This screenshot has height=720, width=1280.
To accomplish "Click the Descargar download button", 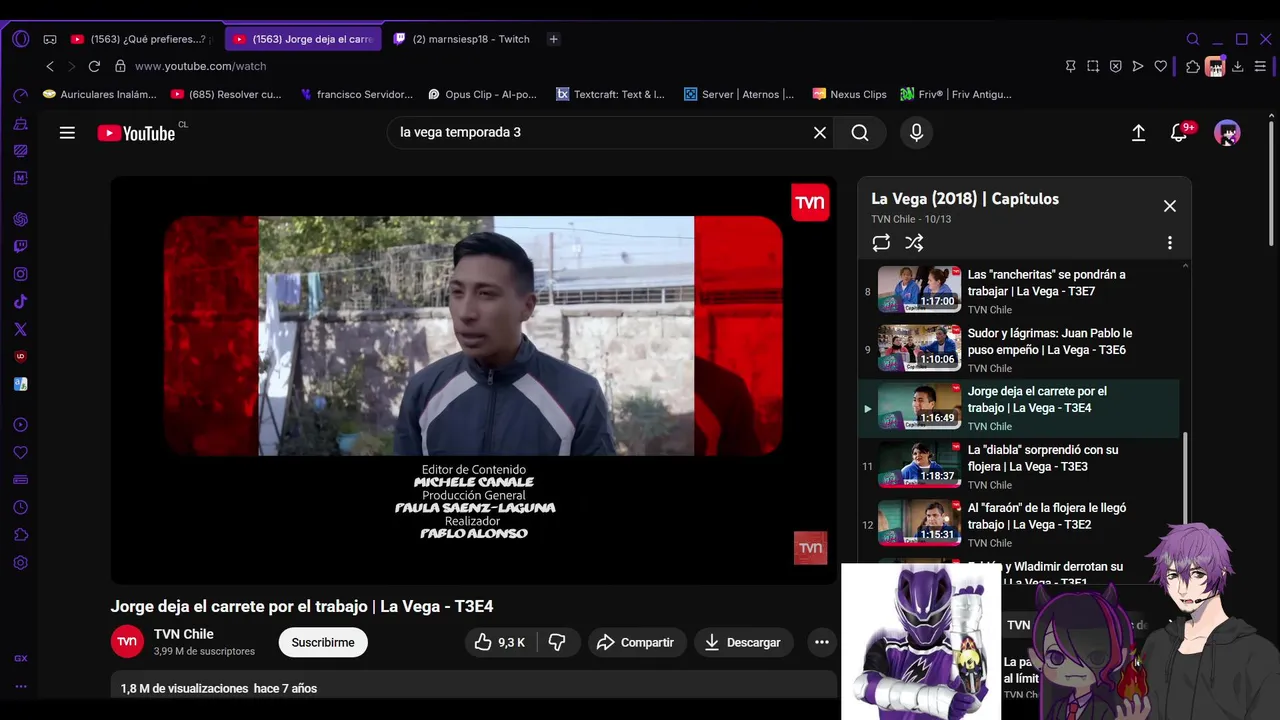I will (x=743, y=642).
